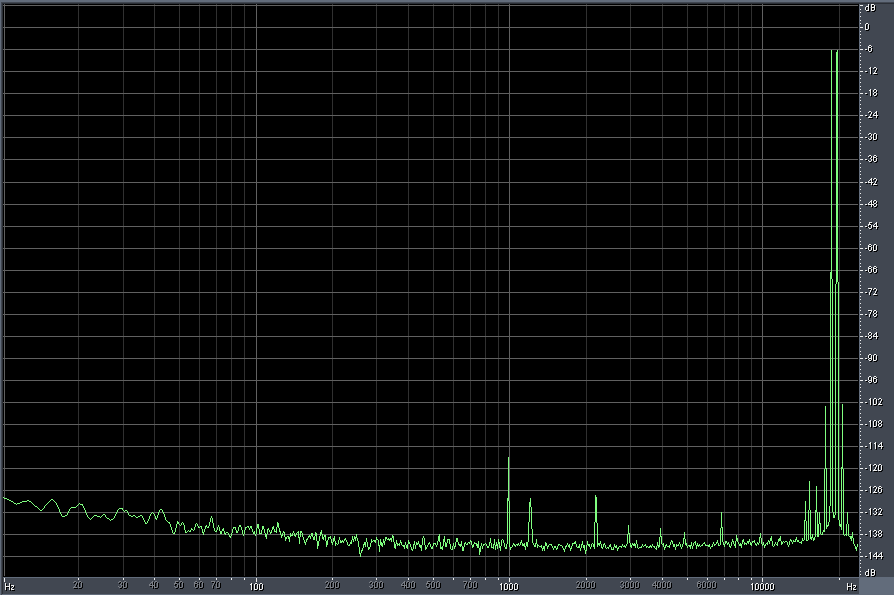Click the 50 Hz axis label

(x=178, y=584)
